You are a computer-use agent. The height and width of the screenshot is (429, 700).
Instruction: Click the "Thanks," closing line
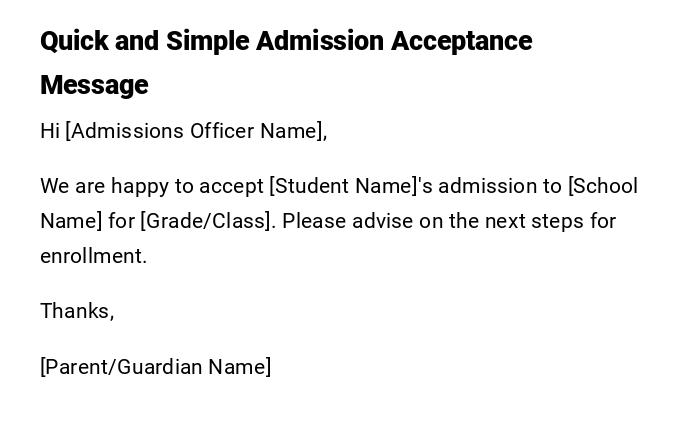[77, 311]
